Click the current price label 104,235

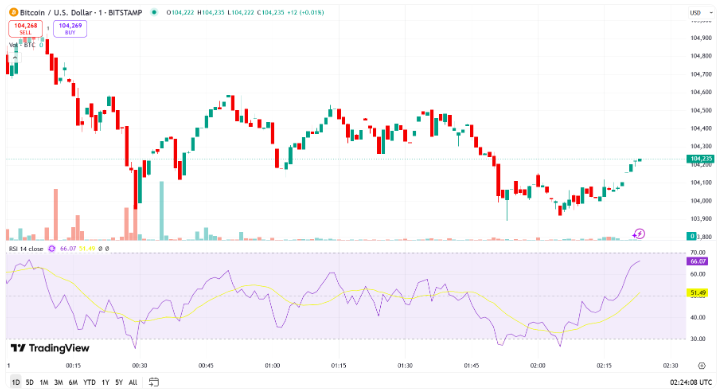[700, 158]
